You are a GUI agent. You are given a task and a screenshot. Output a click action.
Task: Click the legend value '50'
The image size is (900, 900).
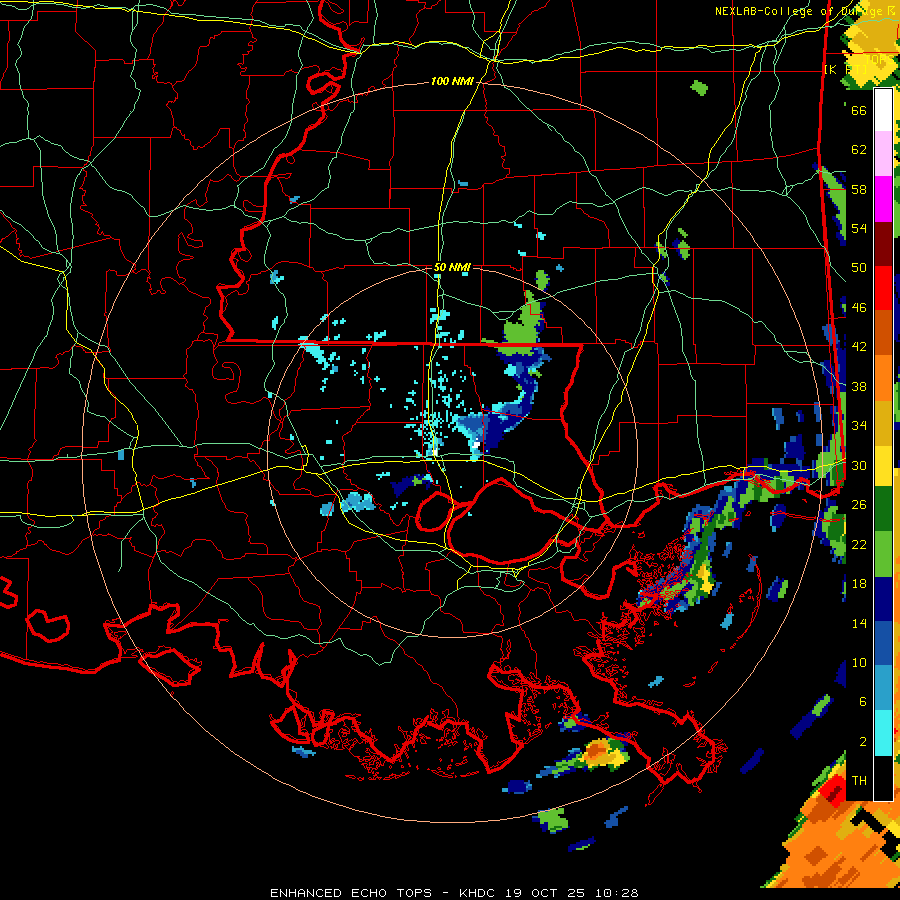[x=859, y=267]
